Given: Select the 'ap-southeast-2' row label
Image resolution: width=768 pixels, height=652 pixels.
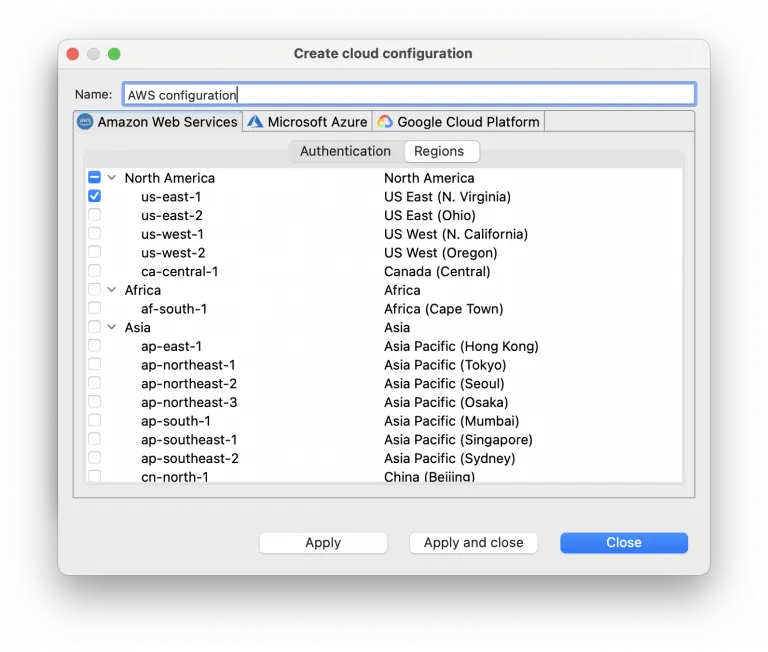Looking at the screenshot, I should click(190, 458).
